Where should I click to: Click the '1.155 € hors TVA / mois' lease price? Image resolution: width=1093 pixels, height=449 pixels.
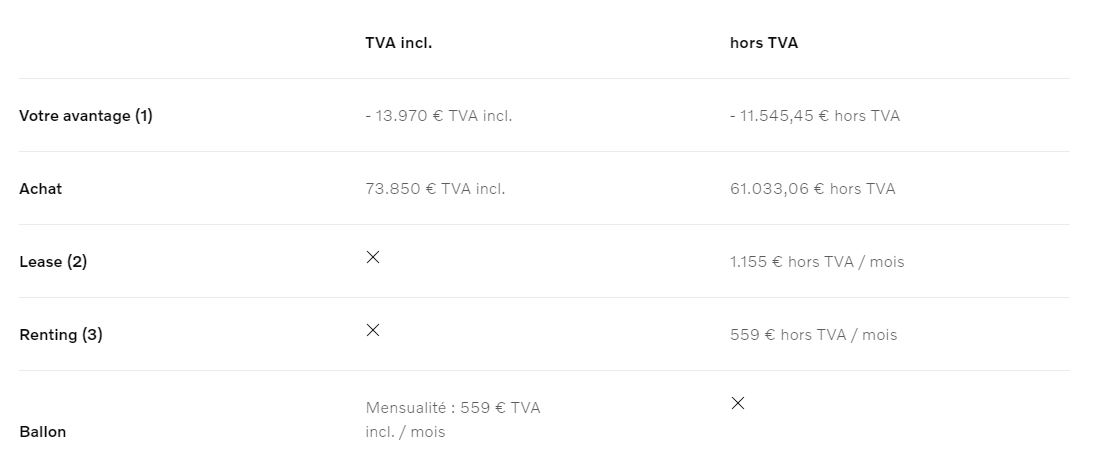[x=816, y=262]
